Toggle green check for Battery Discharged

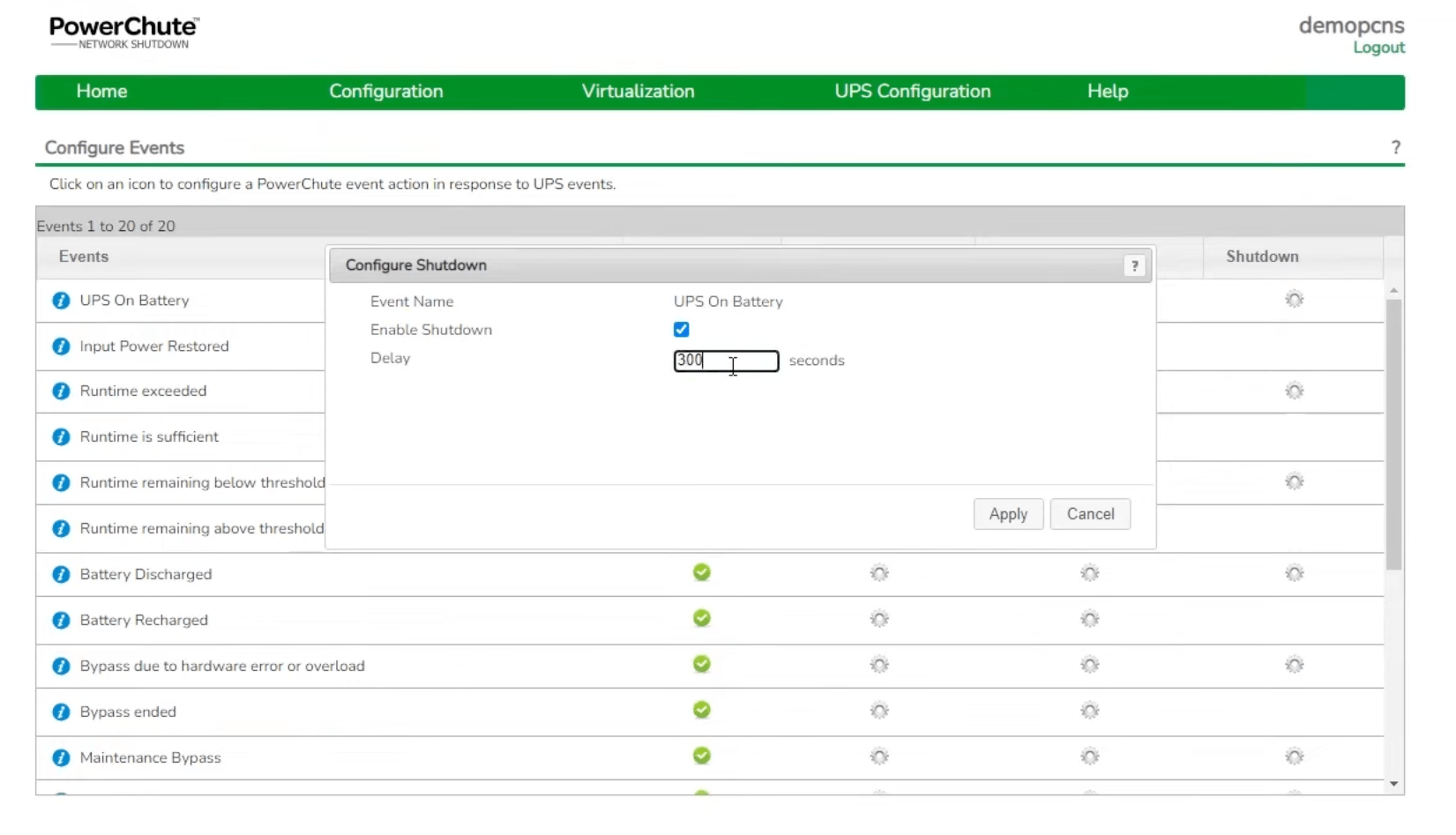click(x=702, y=573)
